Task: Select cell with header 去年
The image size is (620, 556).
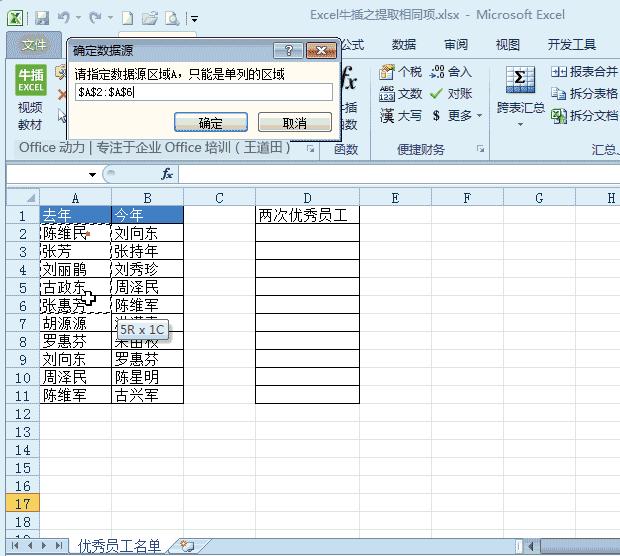Action: [x=76, y=215]
